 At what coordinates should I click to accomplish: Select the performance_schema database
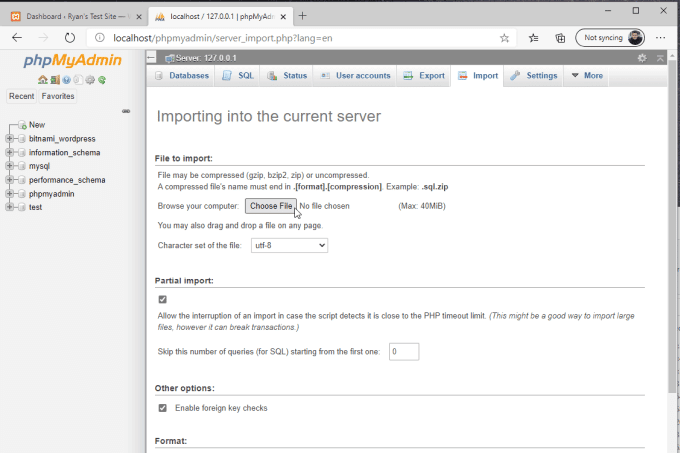(x=67, y=180)
